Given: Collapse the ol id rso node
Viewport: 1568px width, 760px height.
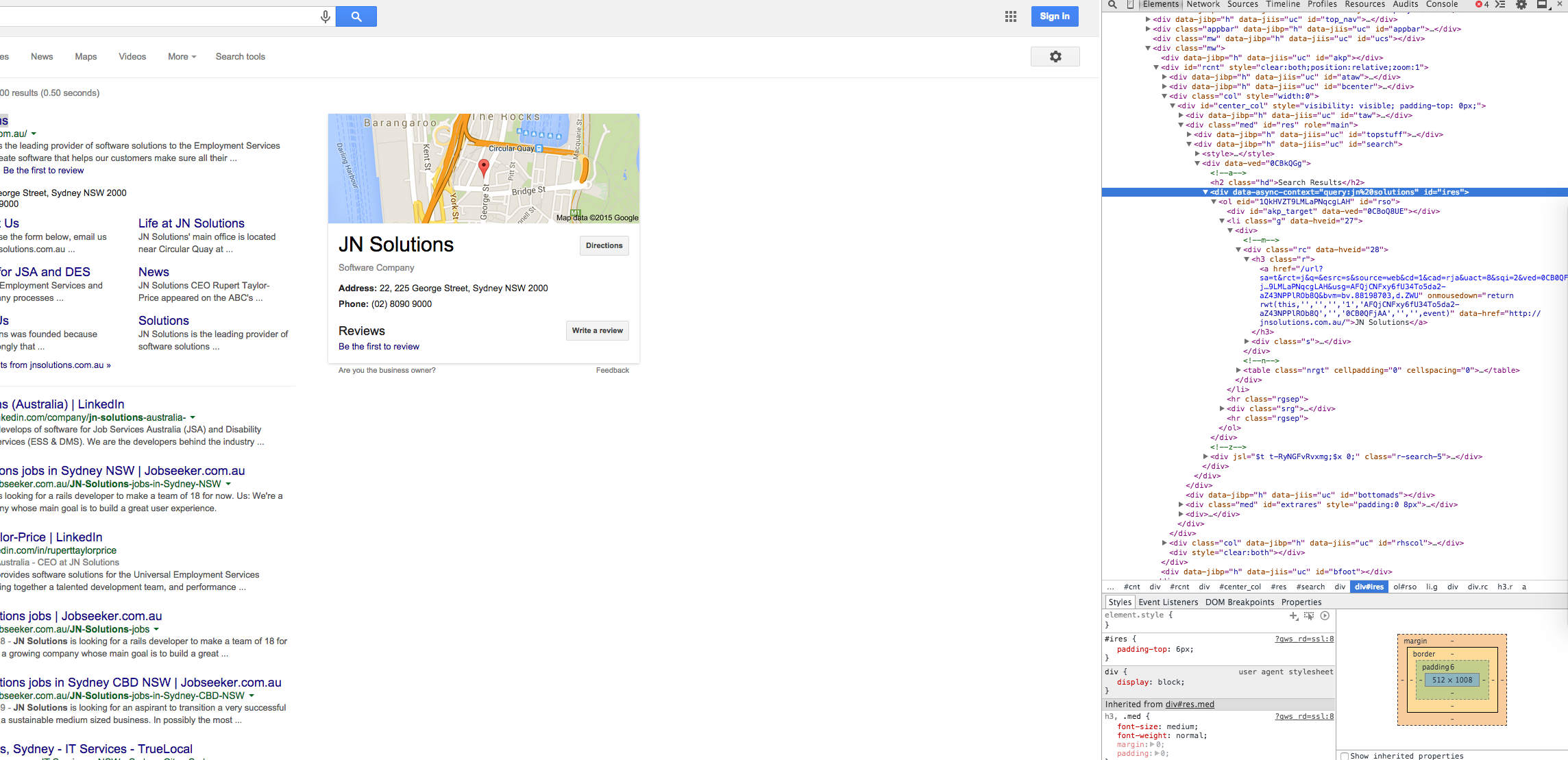Looking at the screenshot, I should 1214,202.
